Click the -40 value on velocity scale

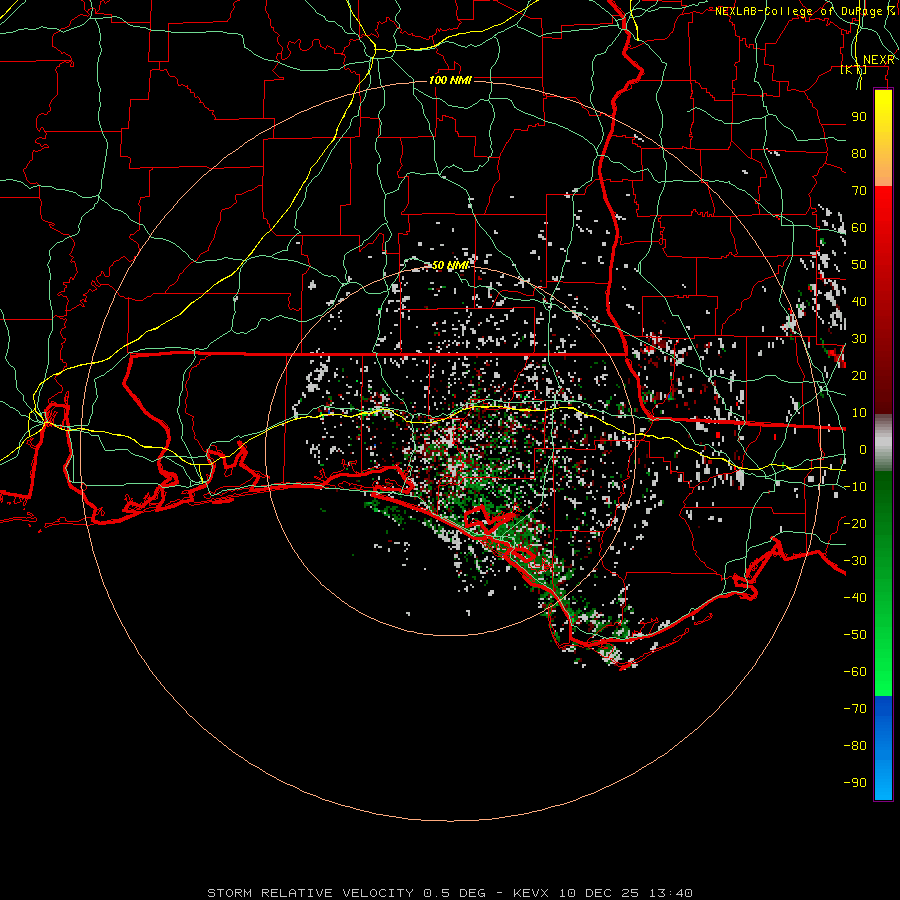pos(855,598)
